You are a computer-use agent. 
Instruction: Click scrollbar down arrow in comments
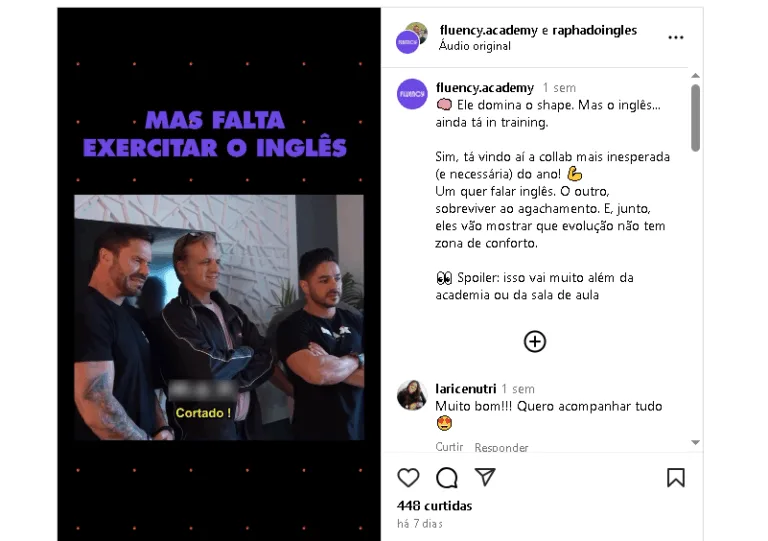[695, 442]
